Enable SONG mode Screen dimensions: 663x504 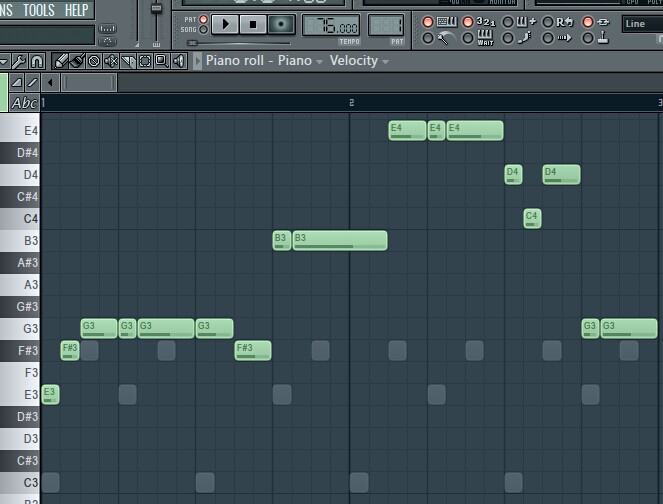click(x=203, y=30)
